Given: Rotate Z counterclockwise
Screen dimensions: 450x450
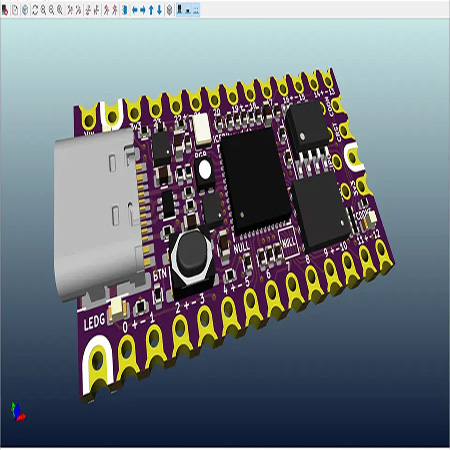Looking at the screenshot, I should click(x=115, y=10).
